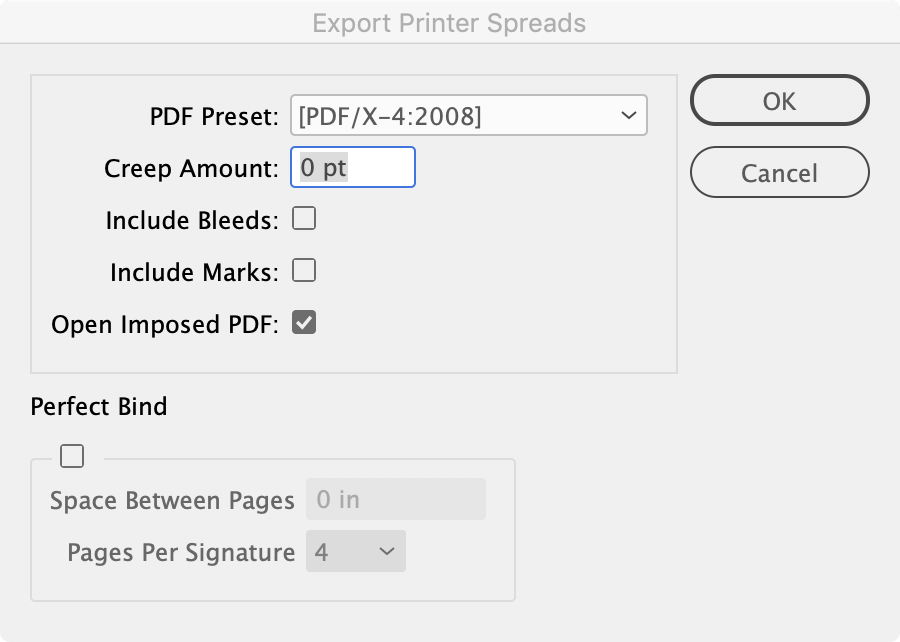Click the chevron arrow in PDF Preset
Screen dimensions: 900x642
coord(628,116)
